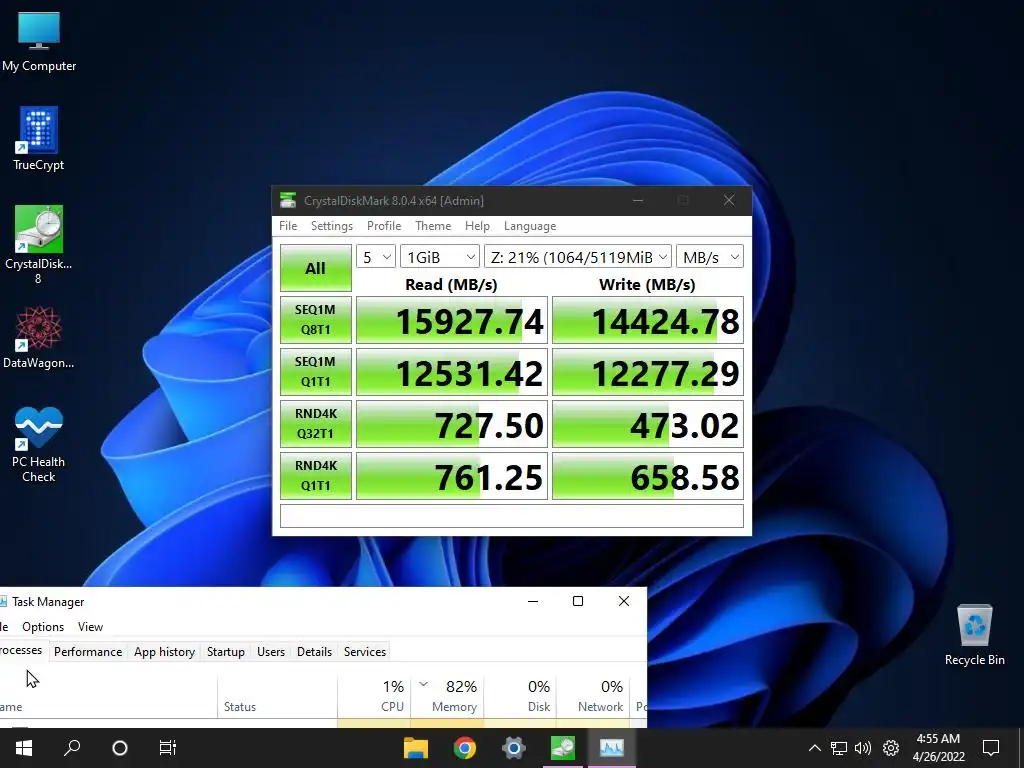Viewport: 1024px width, 768px height.
Task: Launch TrueCrypt from desktop shortcut
Action: pyautogui.click(x=39, y=138)
